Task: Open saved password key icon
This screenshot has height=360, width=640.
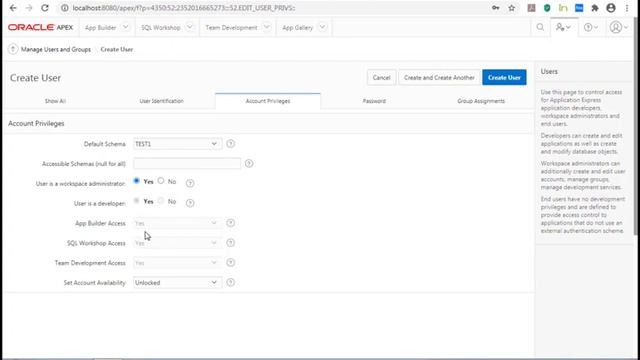Action: point(496,8)
